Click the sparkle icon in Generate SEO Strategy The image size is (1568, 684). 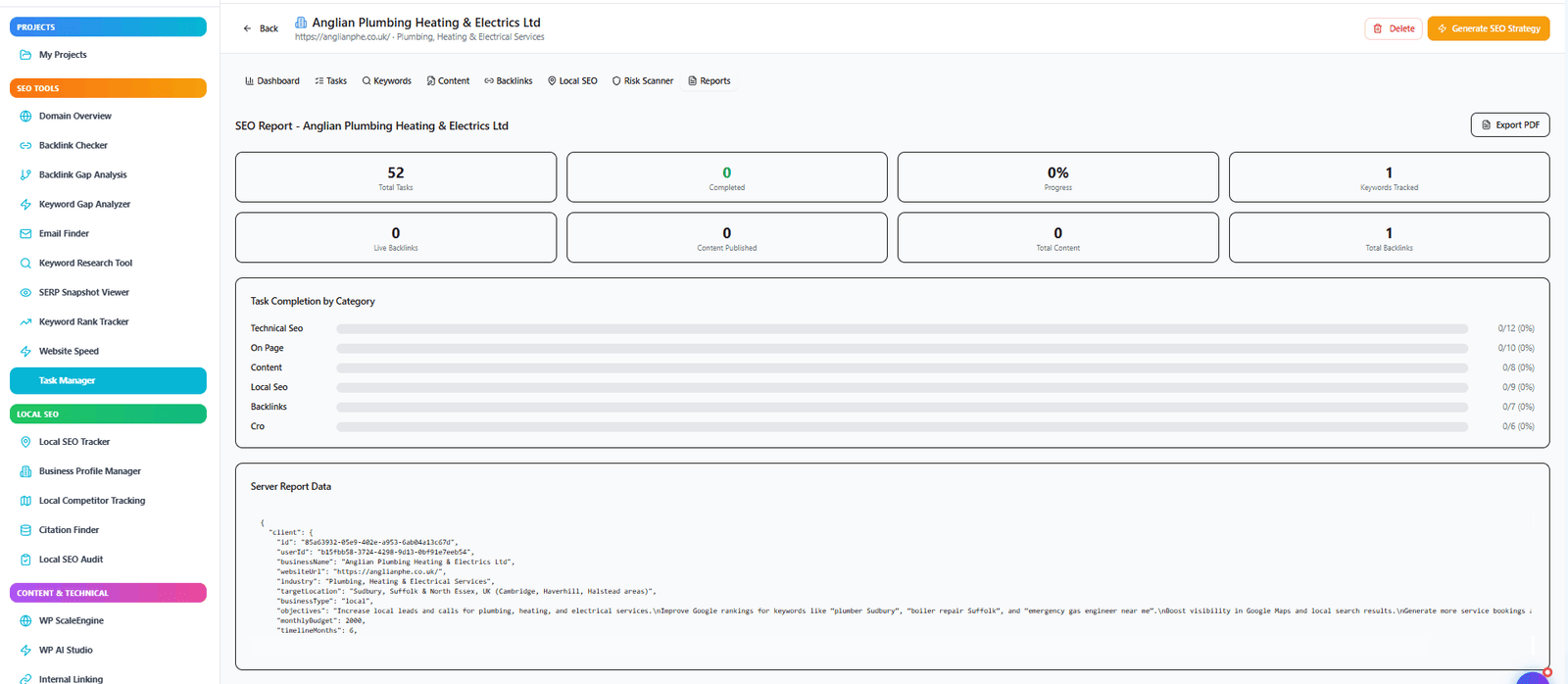[1442, 28]
